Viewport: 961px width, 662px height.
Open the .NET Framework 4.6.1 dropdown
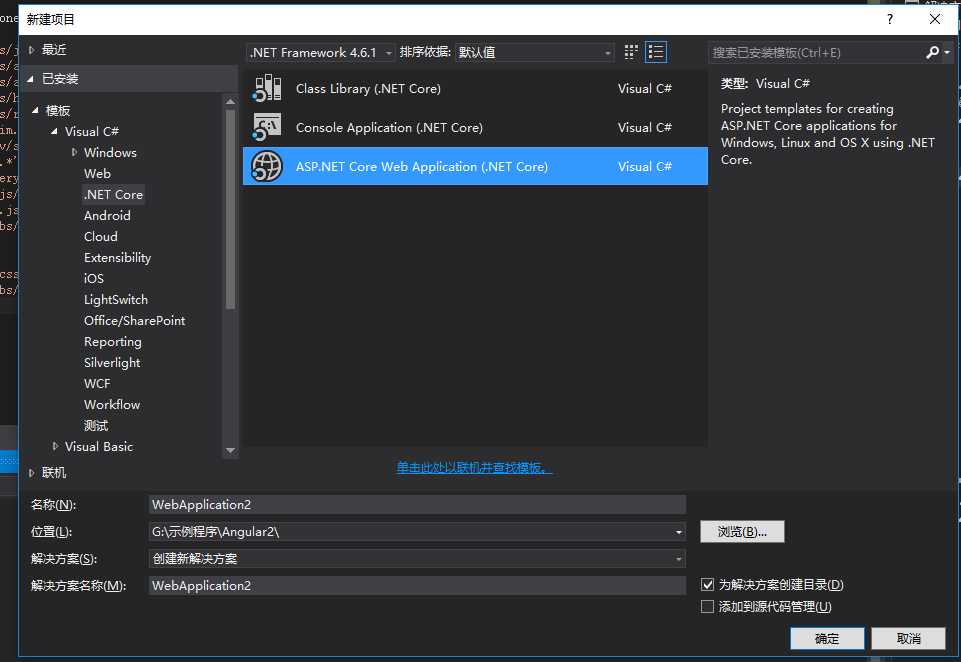(x=321, y=53)
